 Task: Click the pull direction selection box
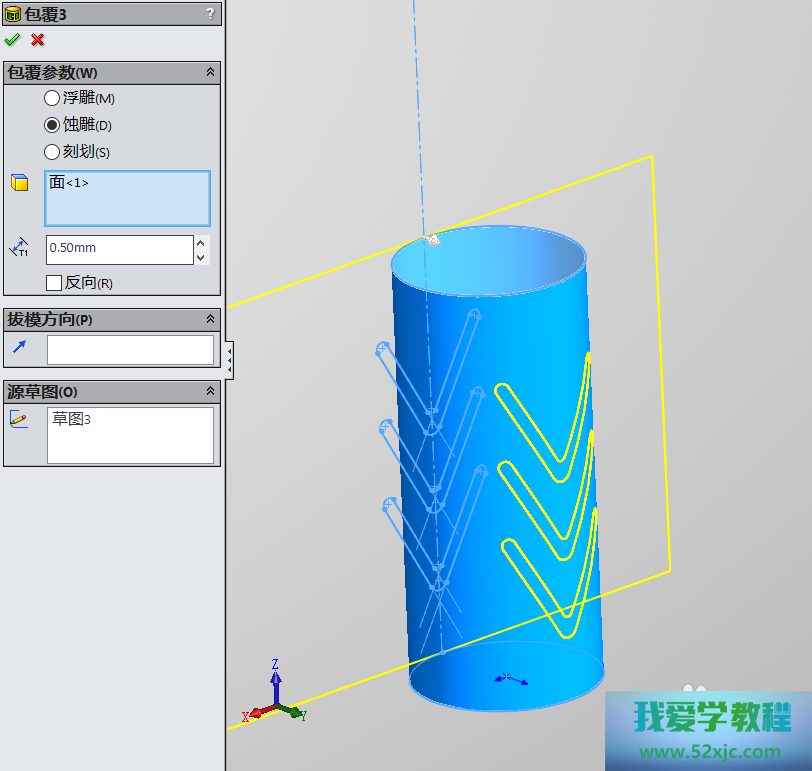click(130, 350)
